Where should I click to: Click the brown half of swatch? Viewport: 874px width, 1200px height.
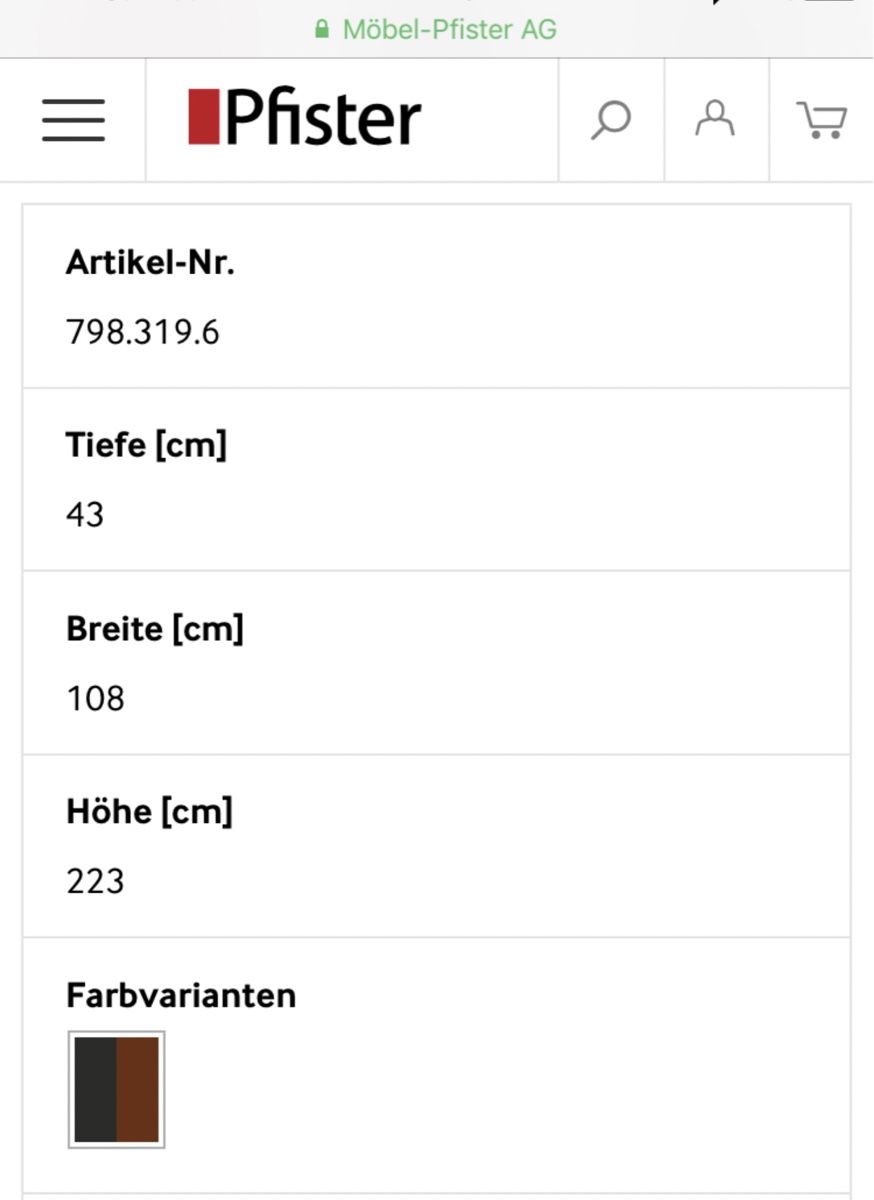point(138,1090)
